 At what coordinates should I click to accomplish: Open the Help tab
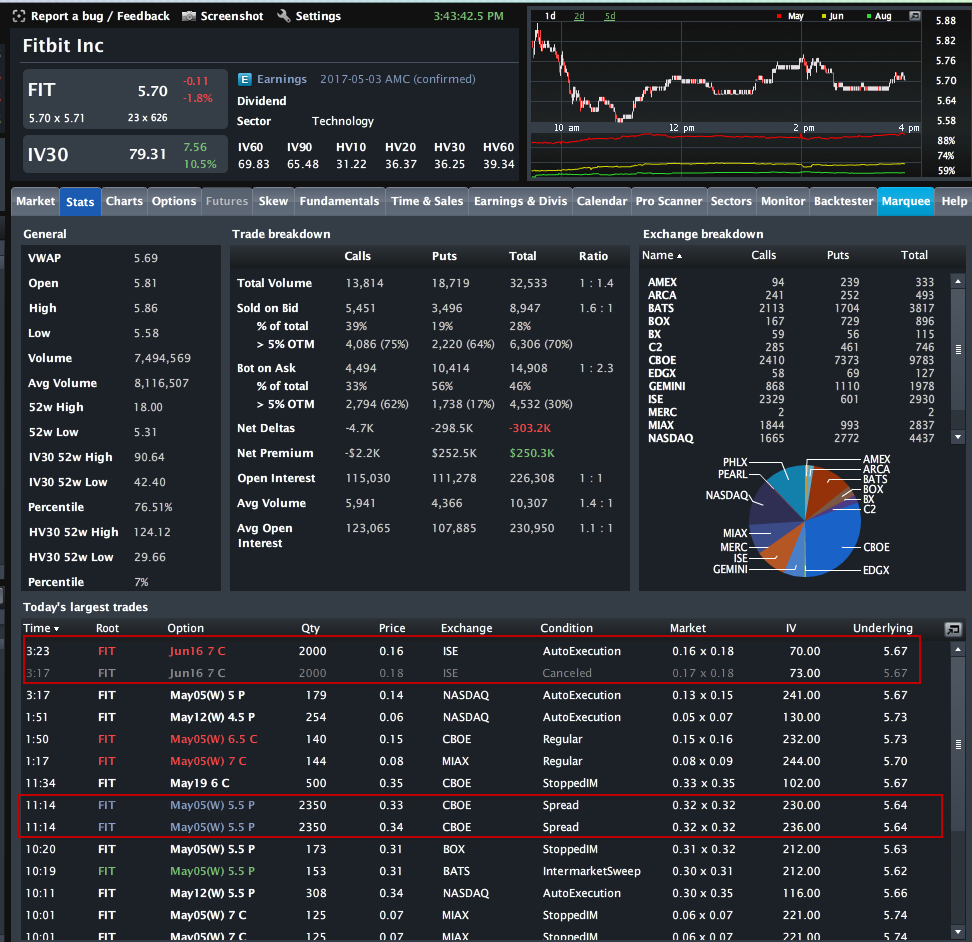[953, 201]
